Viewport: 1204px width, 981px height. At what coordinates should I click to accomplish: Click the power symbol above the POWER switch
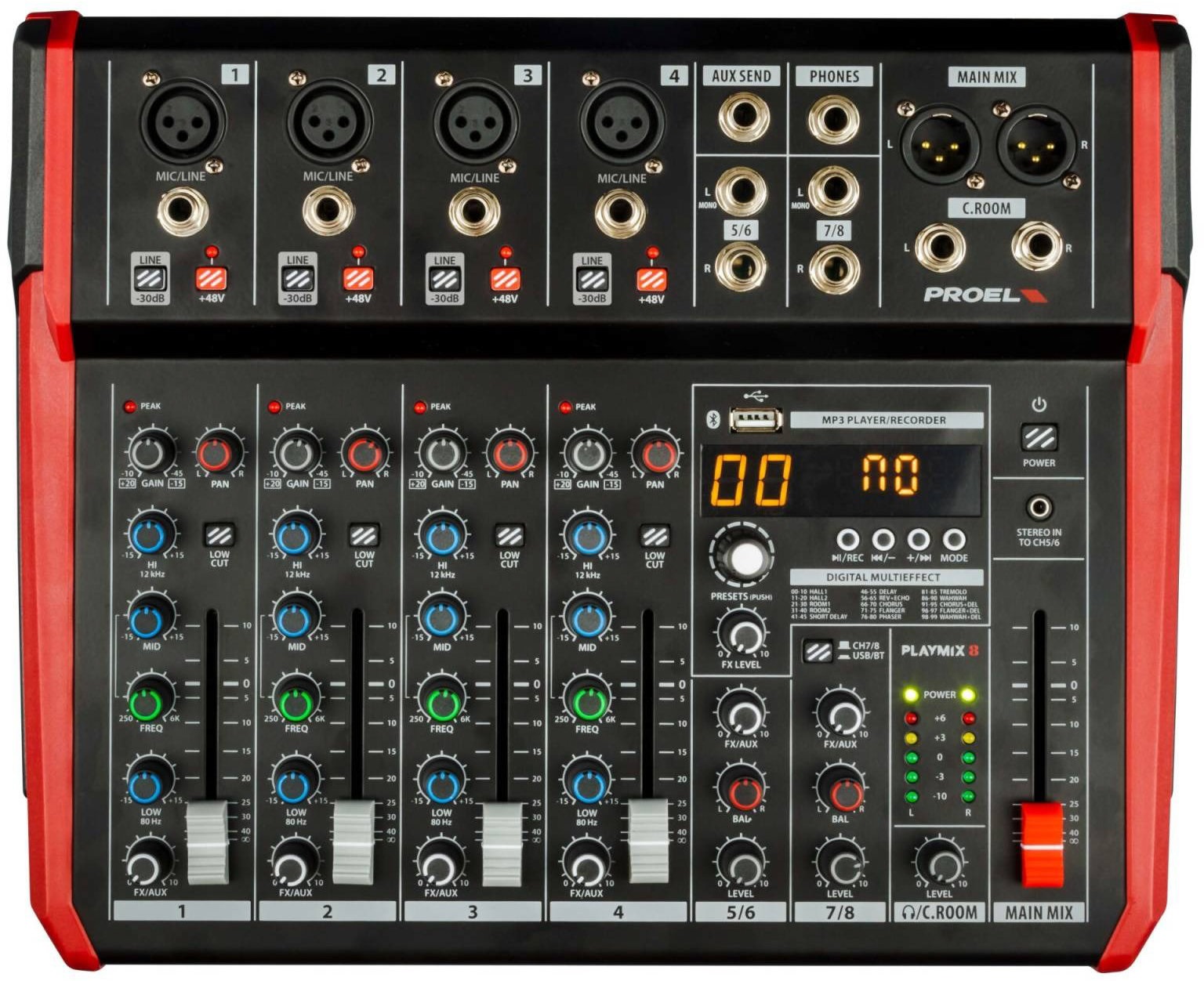pyautogui.click(x=1039, y=405)
